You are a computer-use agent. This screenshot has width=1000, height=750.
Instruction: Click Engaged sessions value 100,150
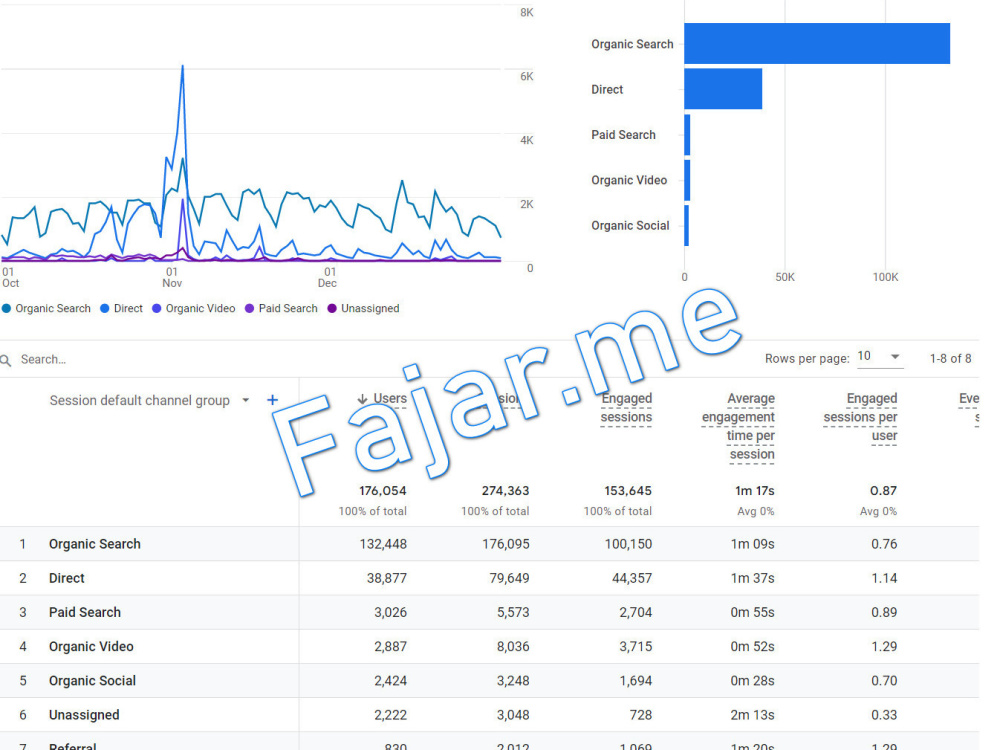tap(628, 544)
